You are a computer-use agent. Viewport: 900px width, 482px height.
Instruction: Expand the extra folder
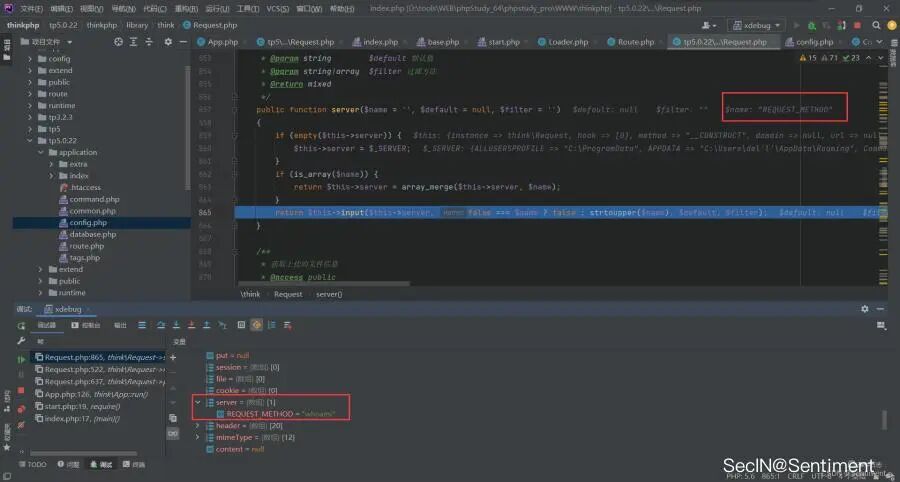tap(51, 164)
